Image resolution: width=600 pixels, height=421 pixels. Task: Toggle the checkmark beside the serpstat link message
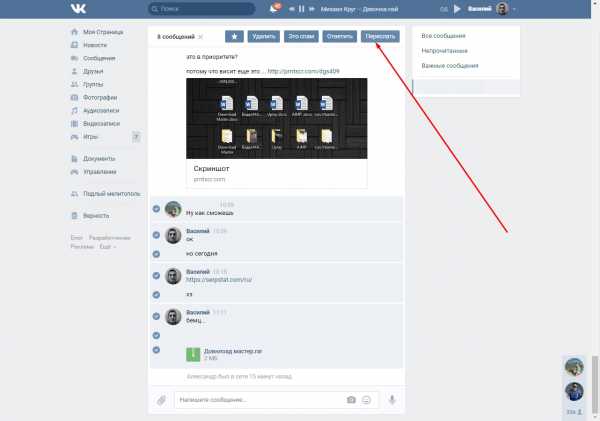click(156, 275)
